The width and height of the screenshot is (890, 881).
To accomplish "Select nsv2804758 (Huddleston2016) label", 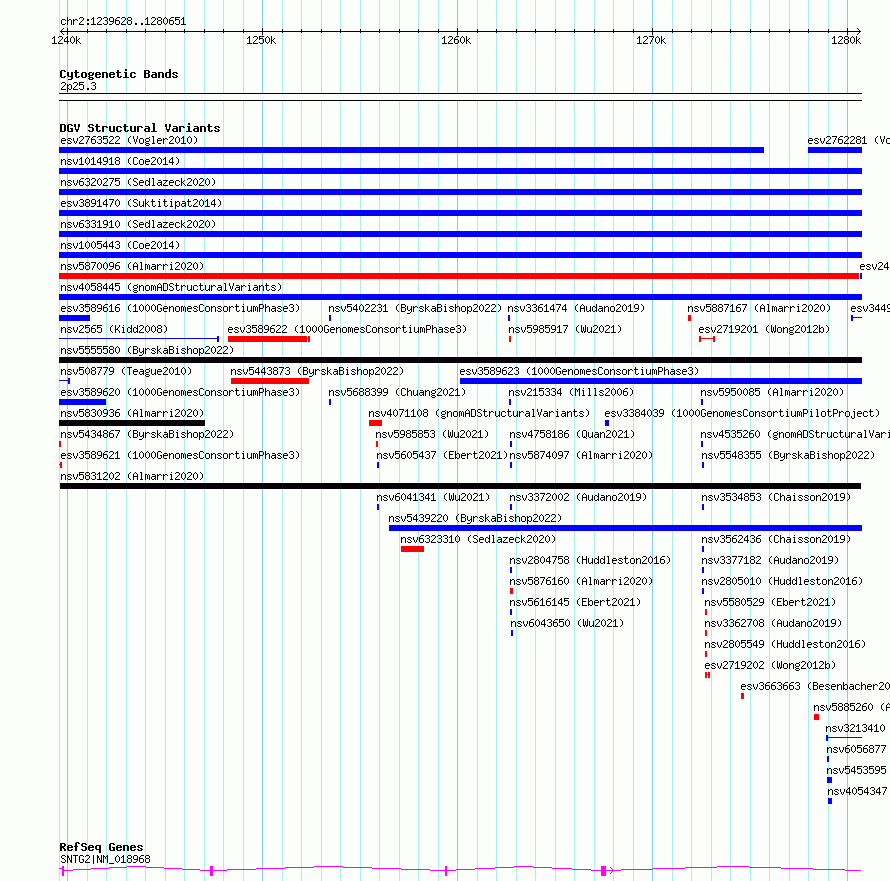I will 590,560.
